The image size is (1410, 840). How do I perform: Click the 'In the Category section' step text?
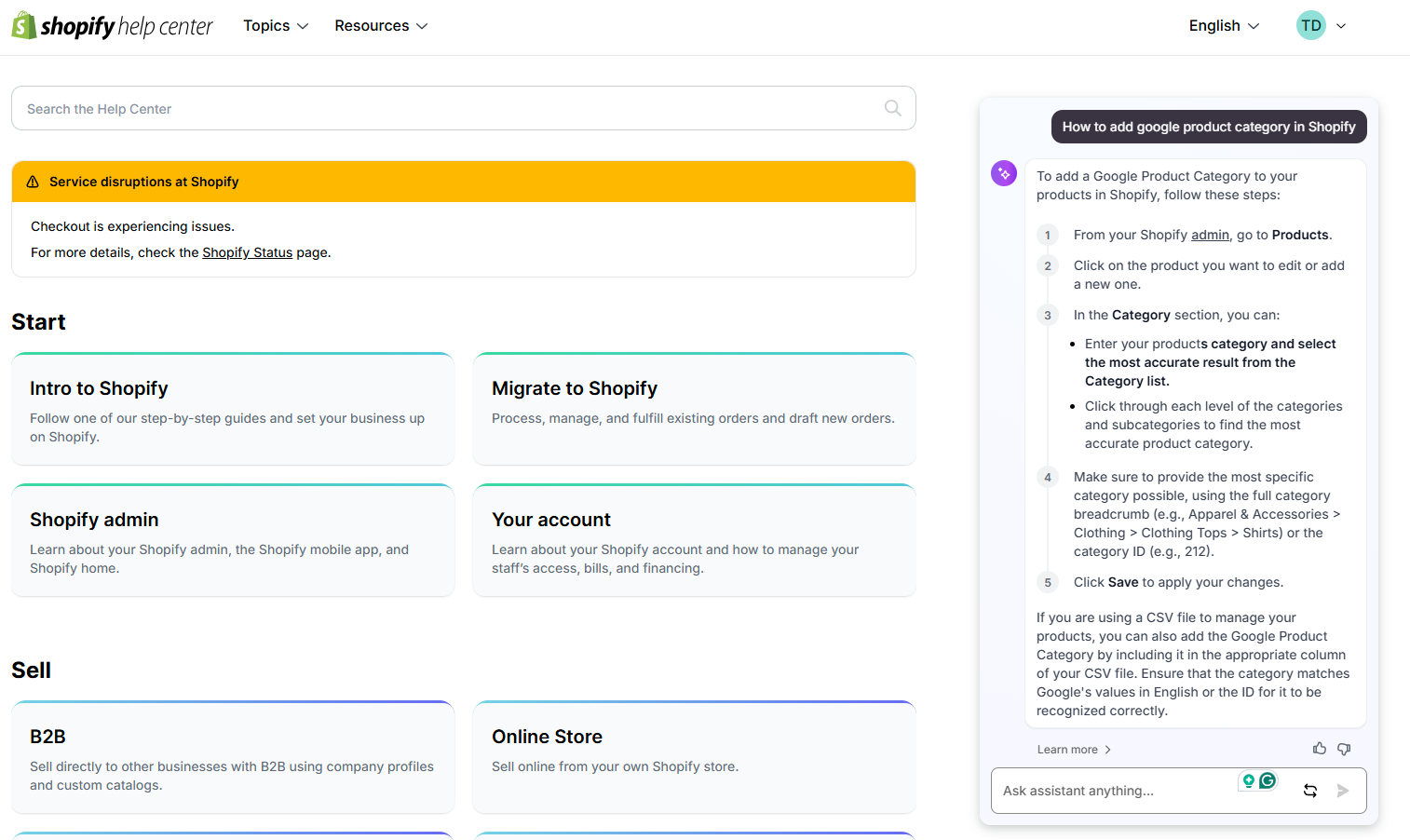(x=1176, y=315)
